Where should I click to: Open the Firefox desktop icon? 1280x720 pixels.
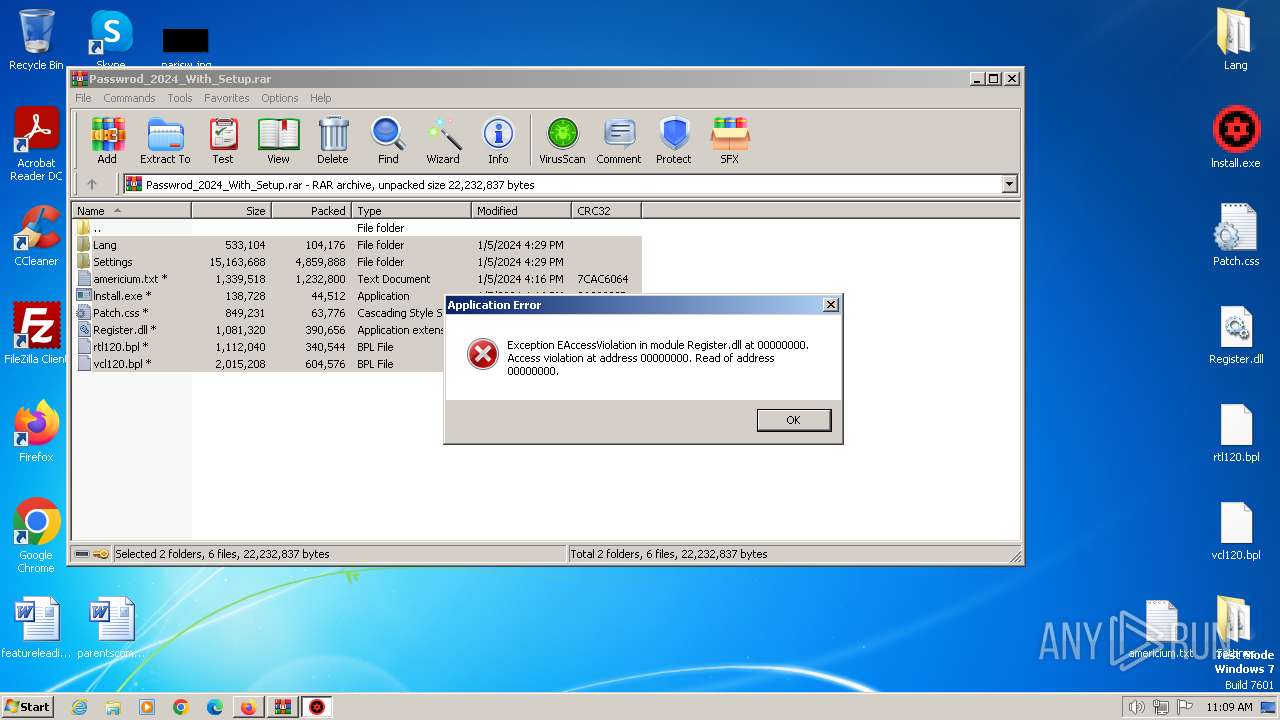pos(36,432)
